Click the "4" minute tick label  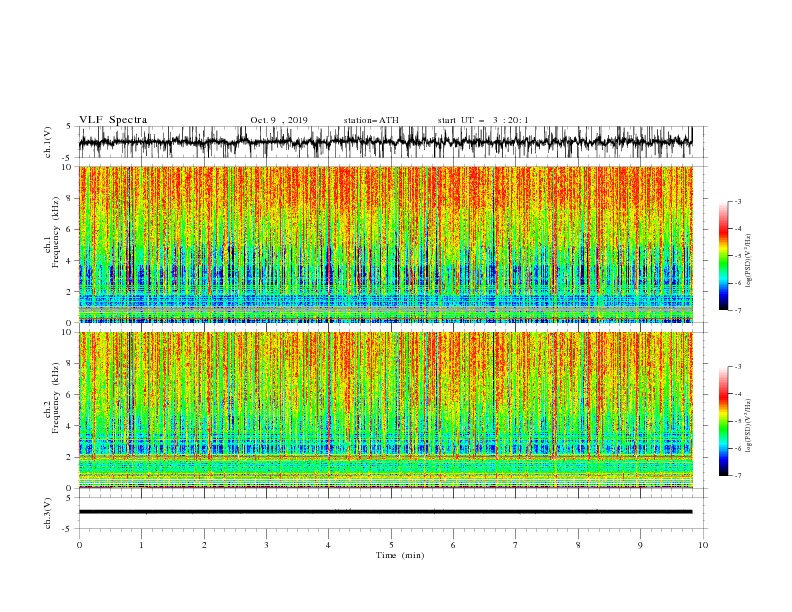click(329, 545)
